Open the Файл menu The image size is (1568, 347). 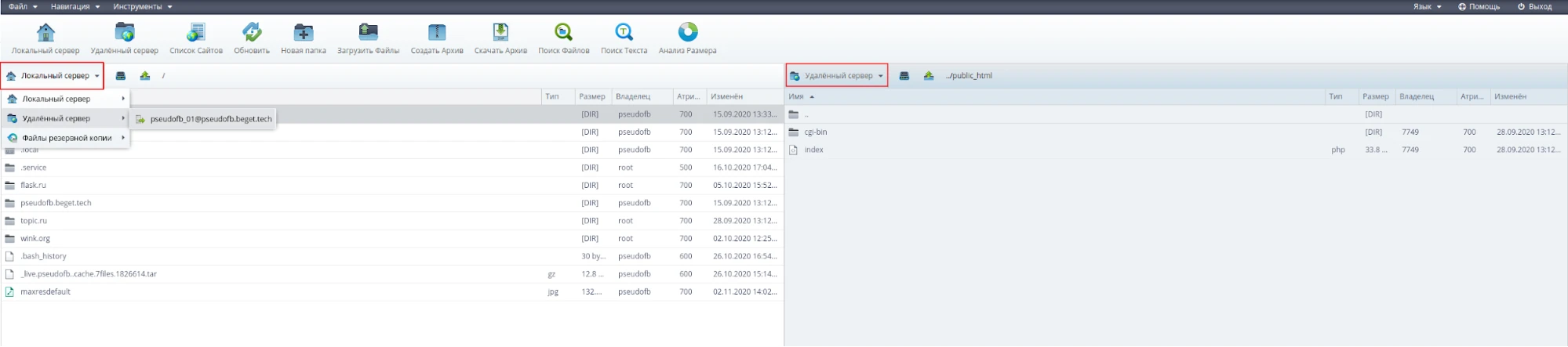(x=22, y=7)
